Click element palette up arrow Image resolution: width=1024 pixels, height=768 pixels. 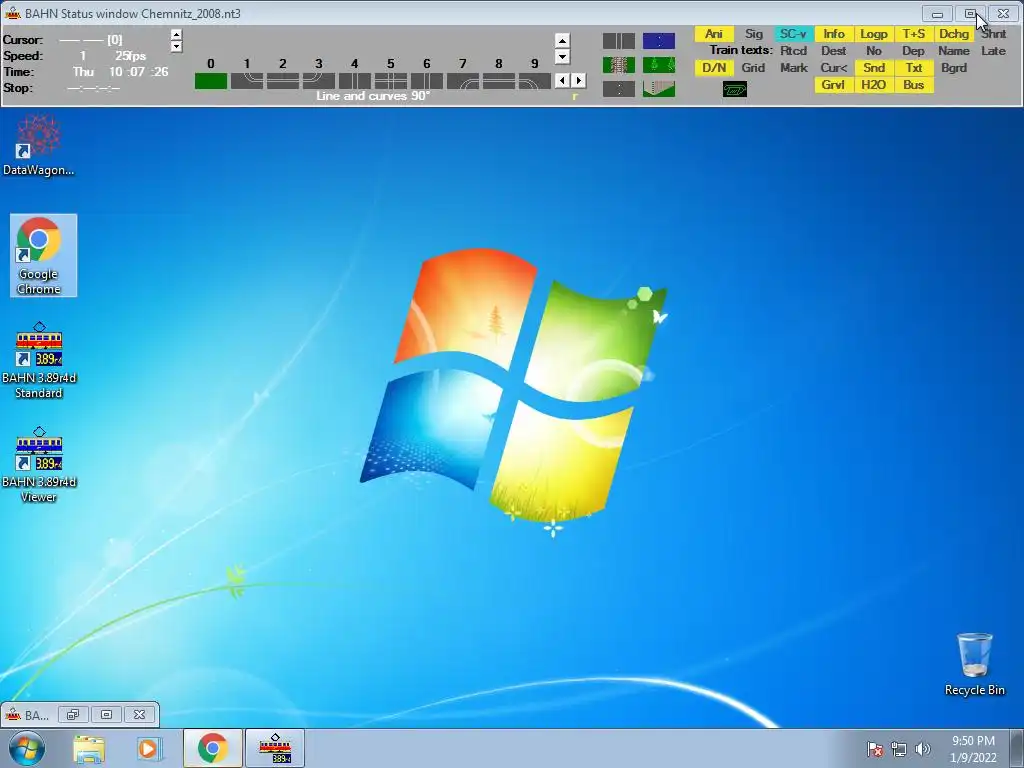point(562,41)
